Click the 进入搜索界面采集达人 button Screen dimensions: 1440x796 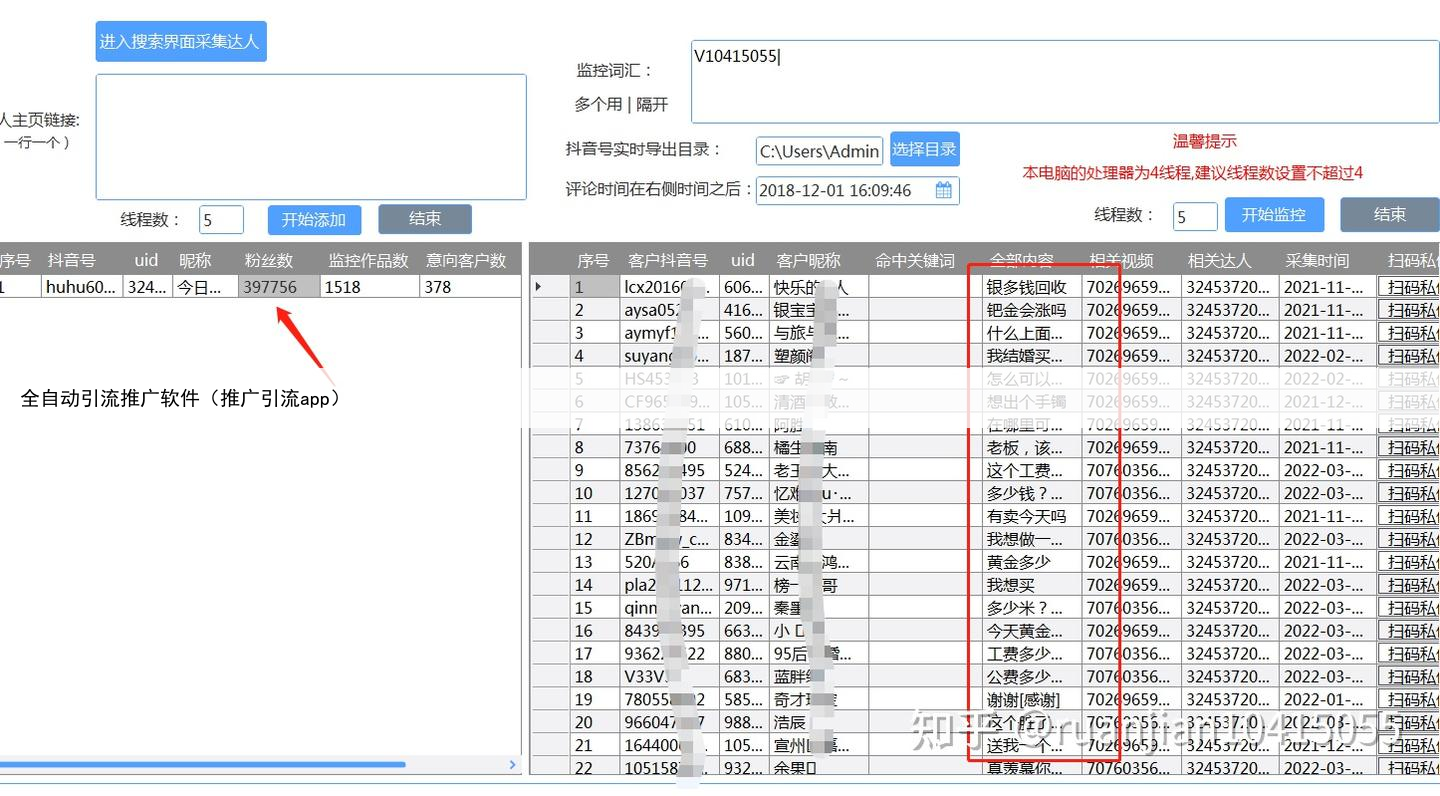pyautogui.click(x=181, y=41)
